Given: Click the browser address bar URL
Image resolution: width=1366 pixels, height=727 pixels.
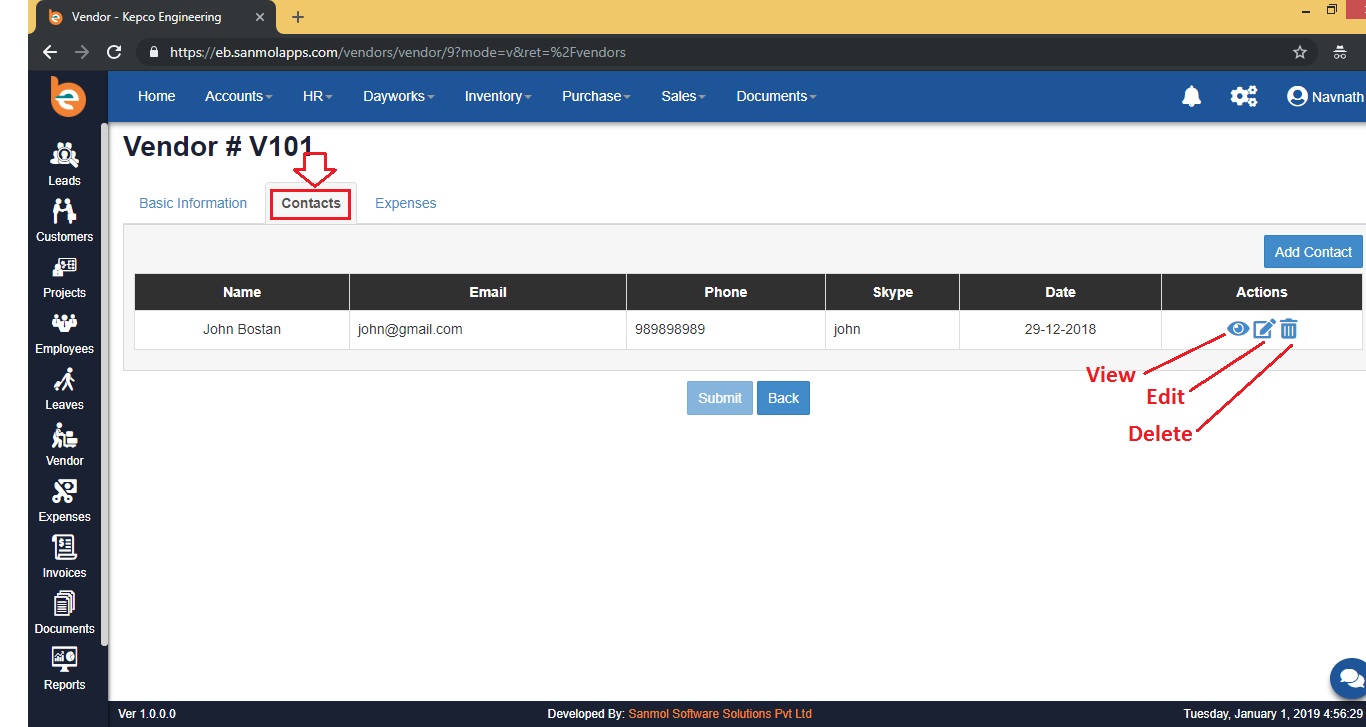Looking at the screenshot, I should [x=398, y=52].
